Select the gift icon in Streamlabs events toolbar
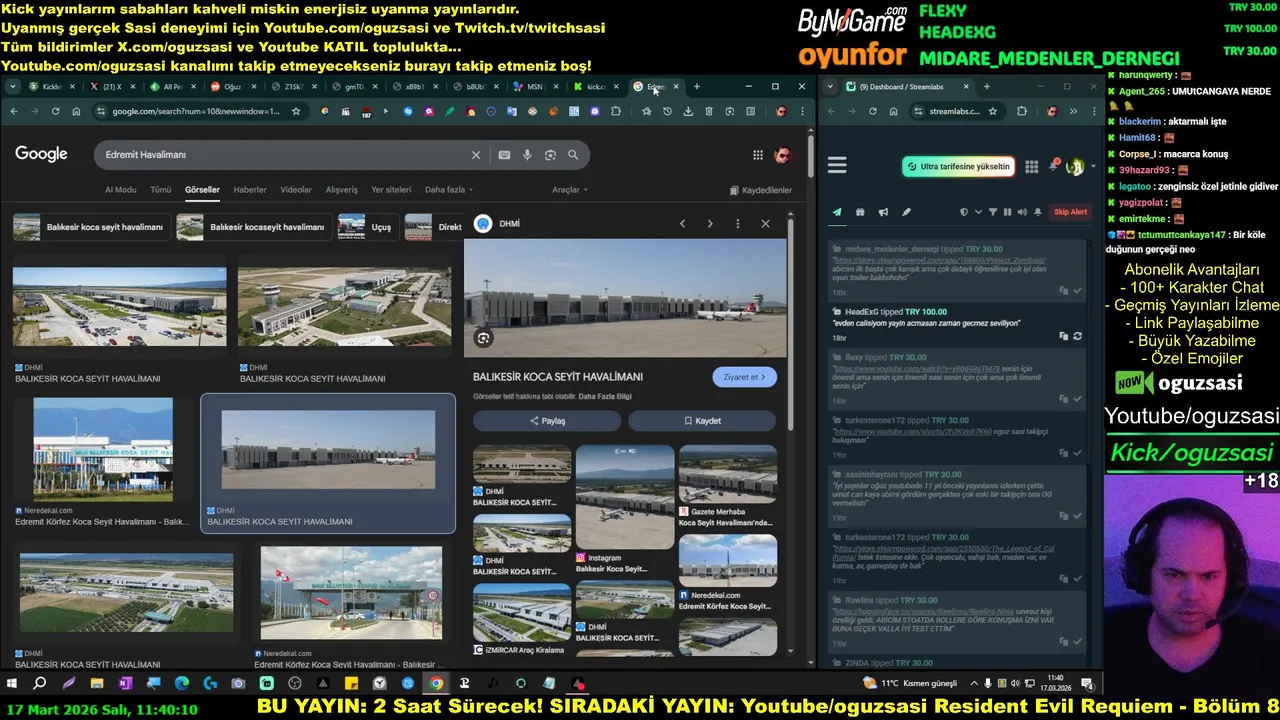Image resolution: width=1280 pixels, height=720 pixels. point(860,212)
